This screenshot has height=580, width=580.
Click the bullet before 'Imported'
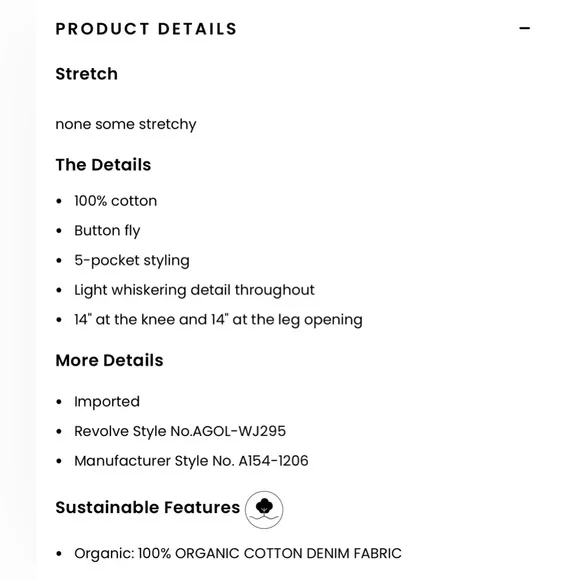click(x=59, y=402)
